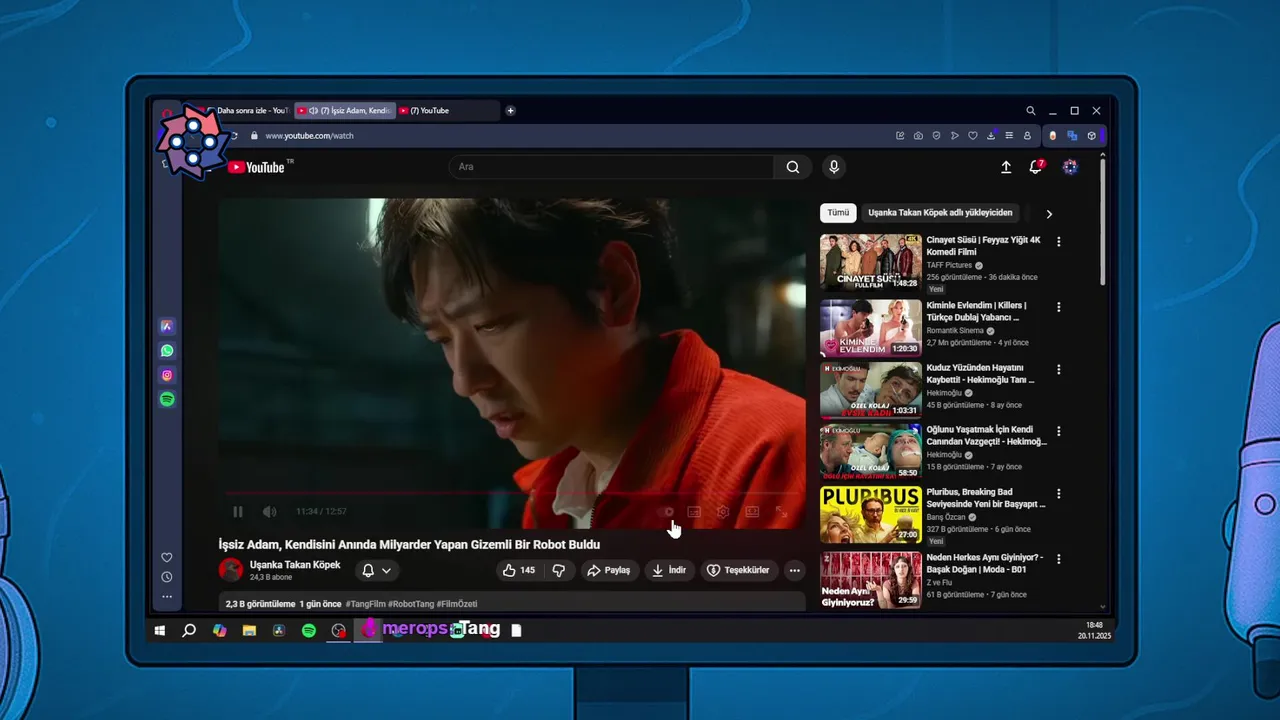Screen dimensions: 1280x720
Task: Open the Uşanka Takan Köpek channel avatar
Action: point(231,570)
